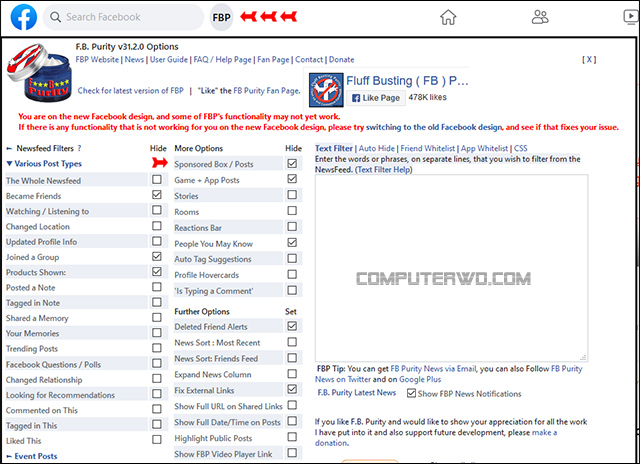
Task: Open the User Guide link
Action: [x=169, y=60]
